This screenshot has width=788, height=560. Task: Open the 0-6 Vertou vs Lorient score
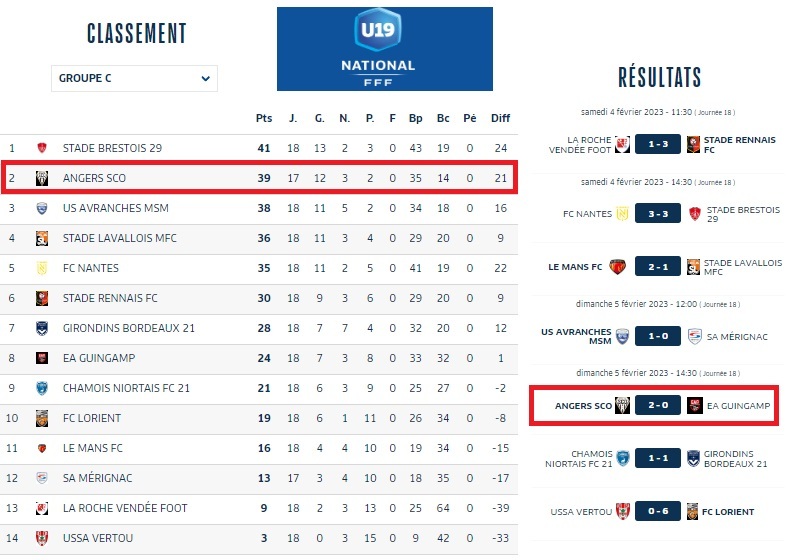click(x=657, y=512)
